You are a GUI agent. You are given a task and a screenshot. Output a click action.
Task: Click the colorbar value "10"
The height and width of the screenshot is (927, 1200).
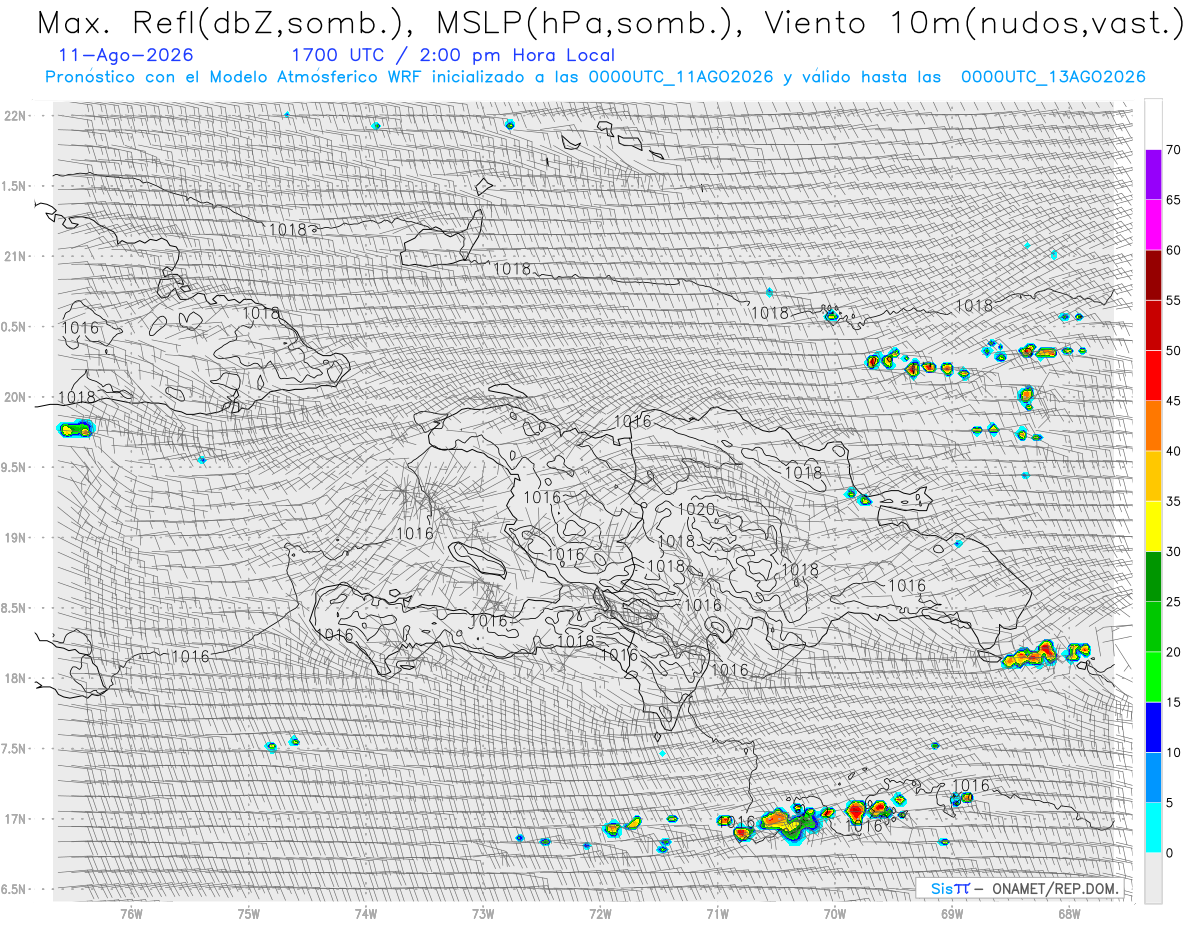point(1173,752)
